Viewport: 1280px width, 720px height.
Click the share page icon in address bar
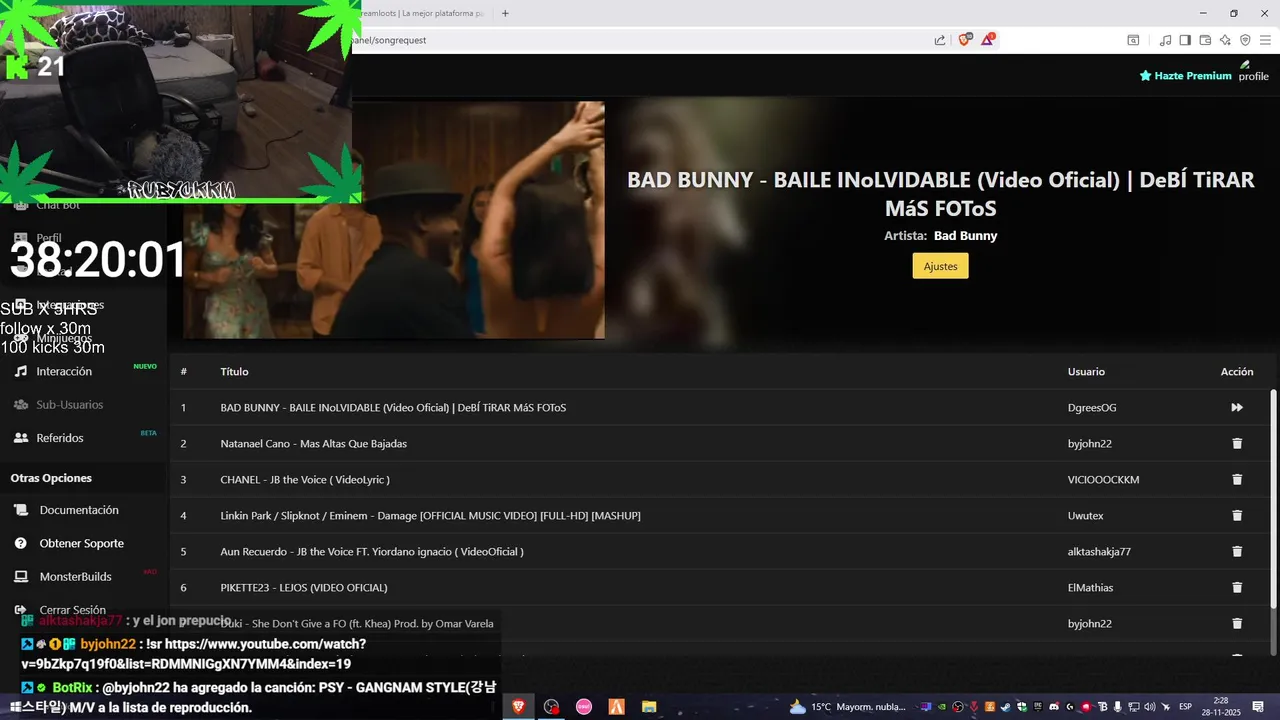point(940,40)
